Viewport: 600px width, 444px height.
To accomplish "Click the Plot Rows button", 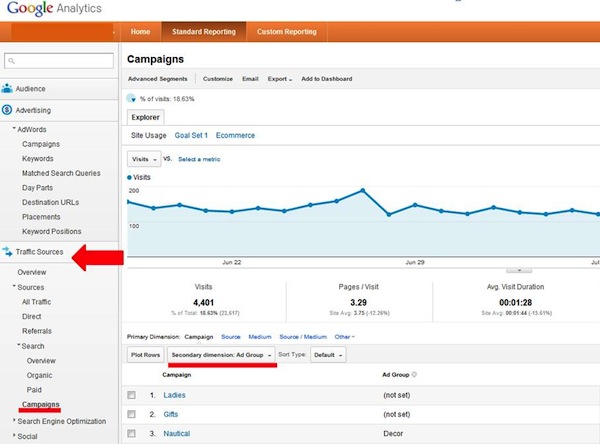I will (x=145, y=355).
